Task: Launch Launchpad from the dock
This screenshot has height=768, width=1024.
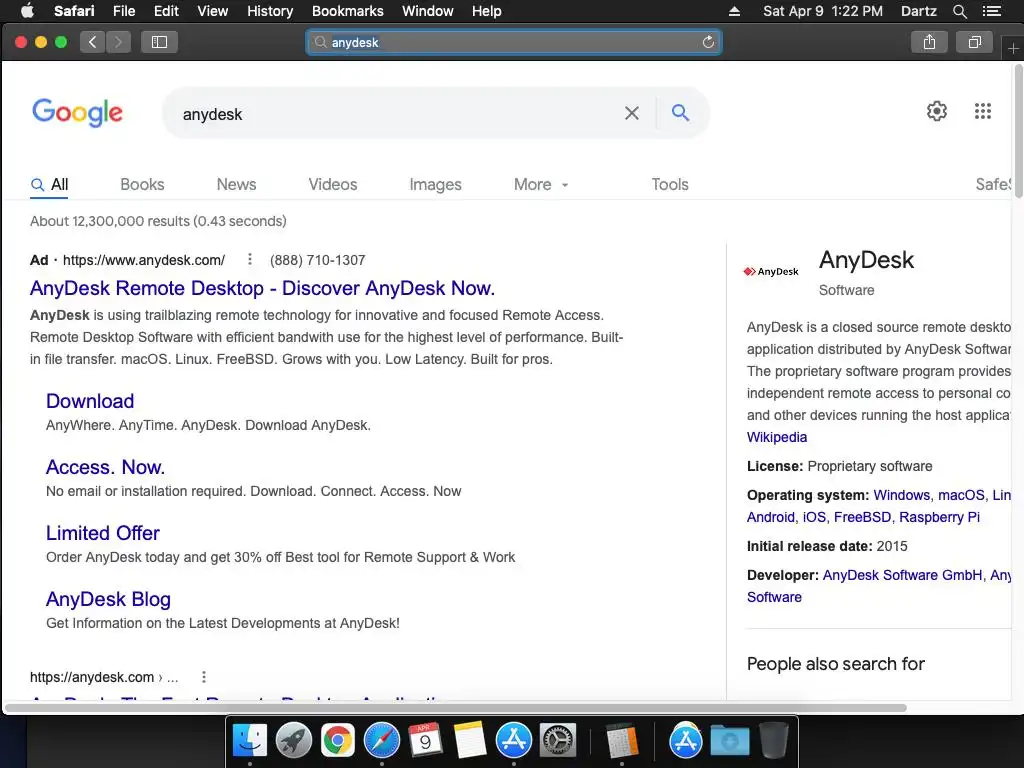Action: pyautogui.click(x=294, y=741)
